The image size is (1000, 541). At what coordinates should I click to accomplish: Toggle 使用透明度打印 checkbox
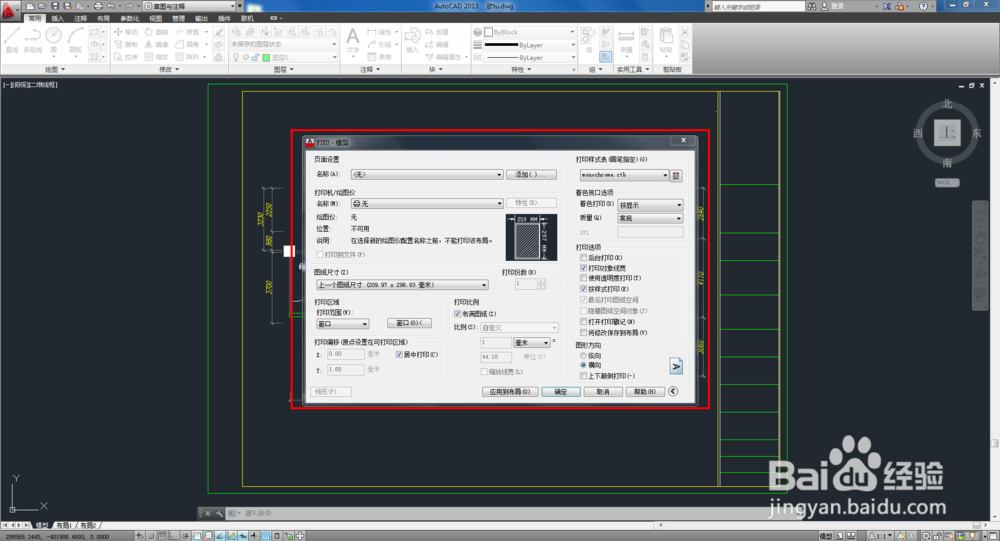click(584, 278)
